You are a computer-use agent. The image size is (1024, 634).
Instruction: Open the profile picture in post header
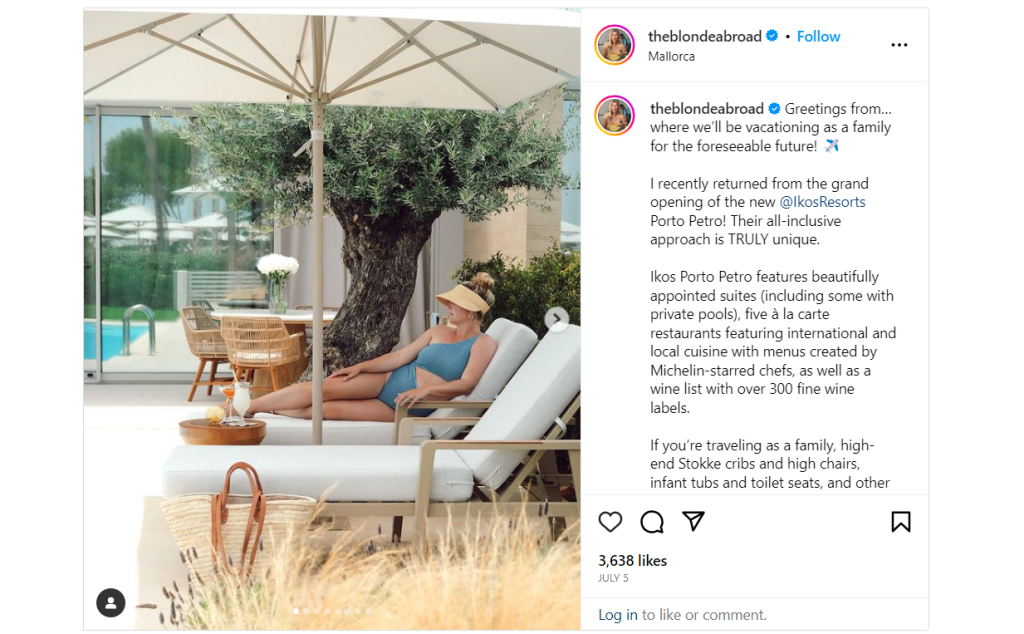click(x=615, y=45)
